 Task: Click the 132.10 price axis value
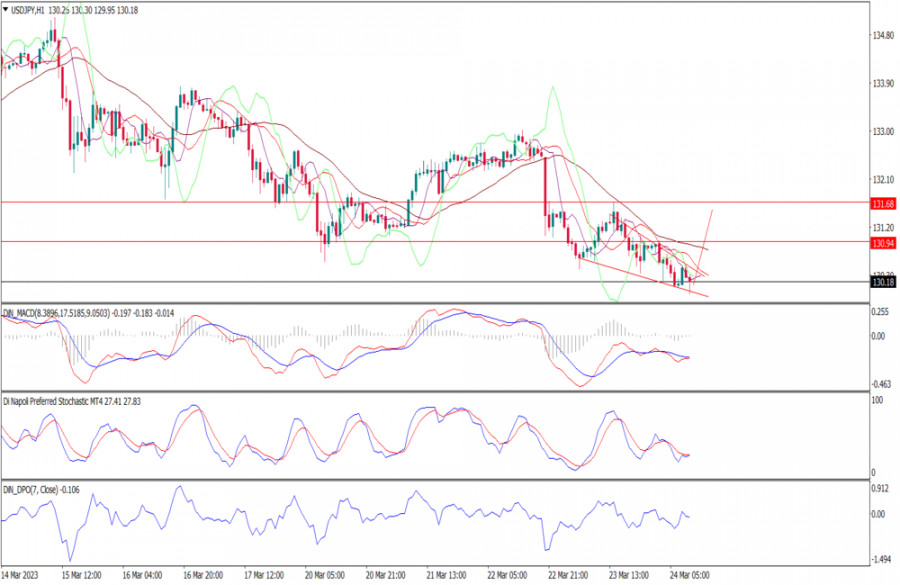tap(883, 180)
